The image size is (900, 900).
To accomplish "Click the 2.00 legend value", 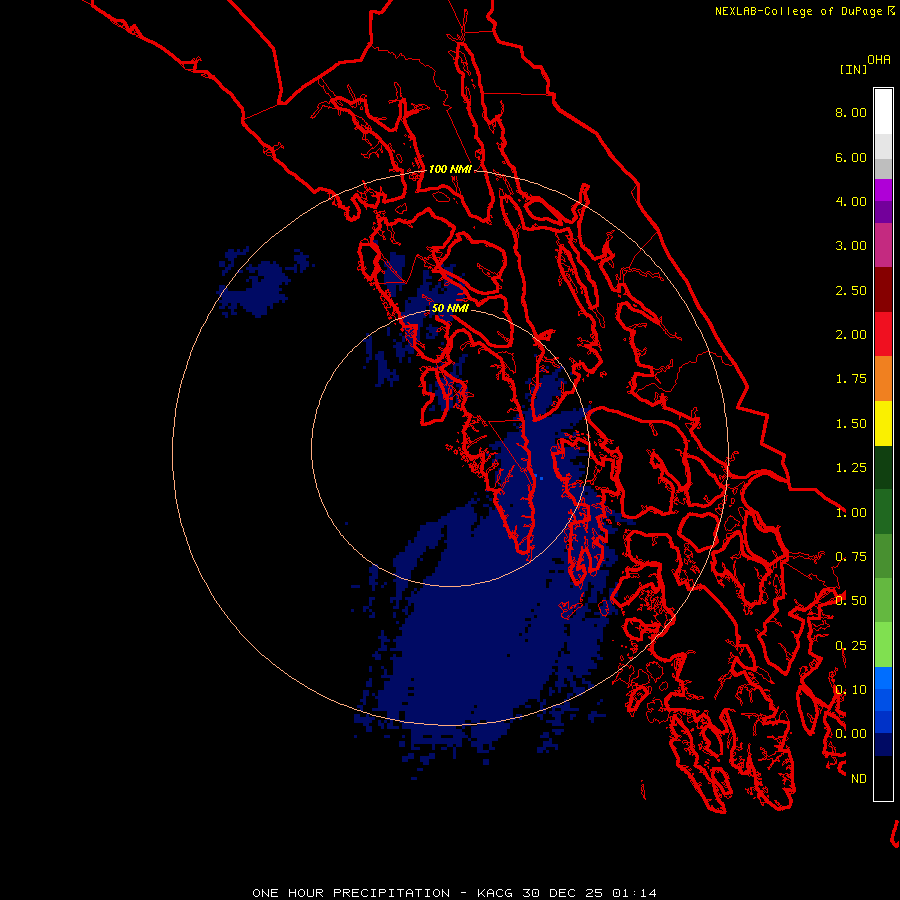I will [x=851, y=335].
